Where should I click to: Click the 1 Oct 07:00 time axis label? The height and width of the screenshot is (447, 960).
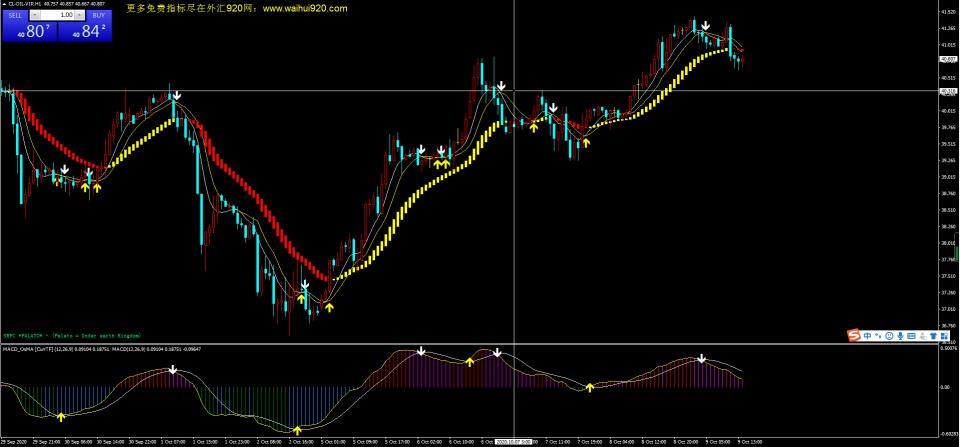tap(173, 441)
